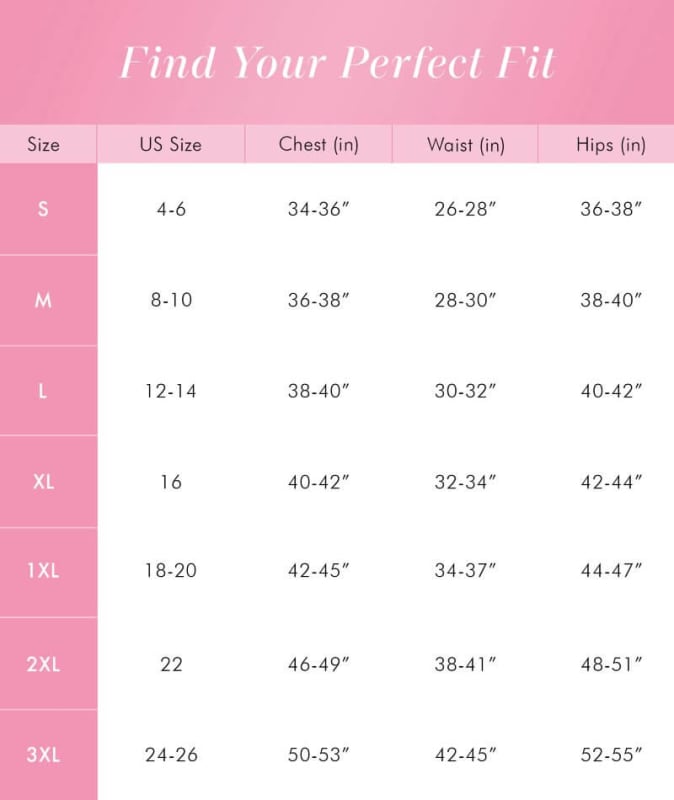Click the 46-49" chest value for 2XL
The width and height of the screenshot is (674, 800).
318,663
